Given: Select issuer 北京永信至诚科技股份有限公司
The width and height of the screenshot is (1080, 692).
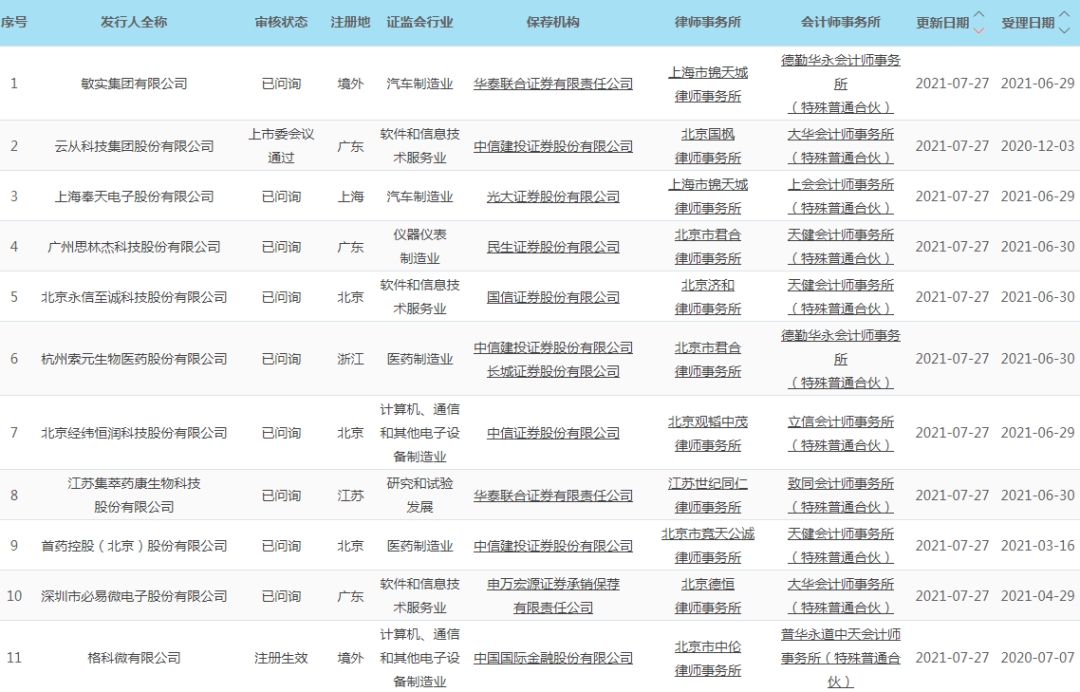Looking at the screenshot, I should pos(134,297).
